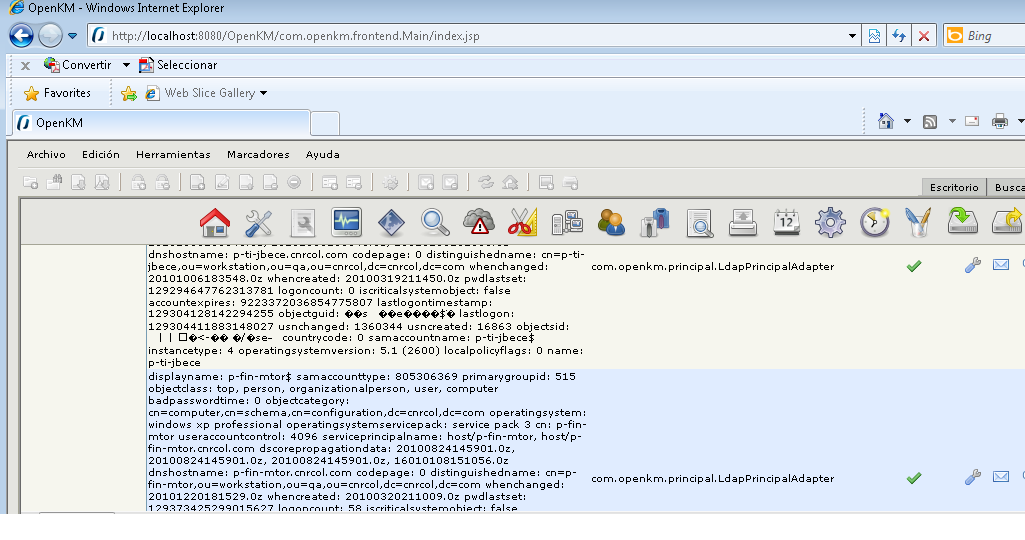Viewport: 1025px width, 540px height.
Task: Open the heartbeat monitor icon
Action: point(346,223)
